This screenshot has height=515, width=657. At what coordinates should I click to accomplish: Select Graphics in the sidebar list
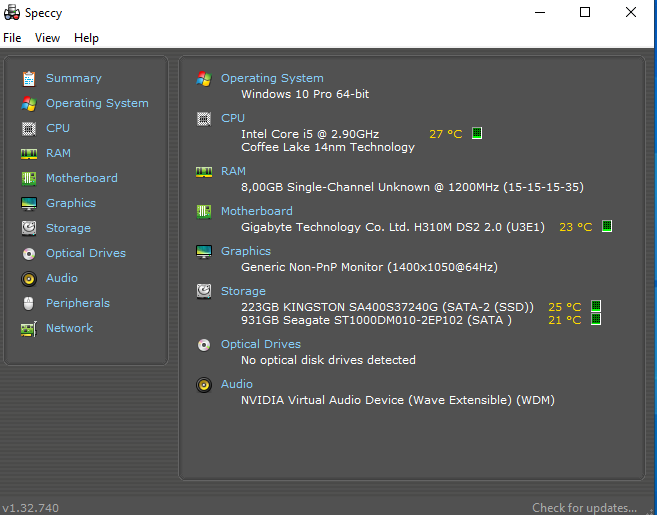pos(71,203)
